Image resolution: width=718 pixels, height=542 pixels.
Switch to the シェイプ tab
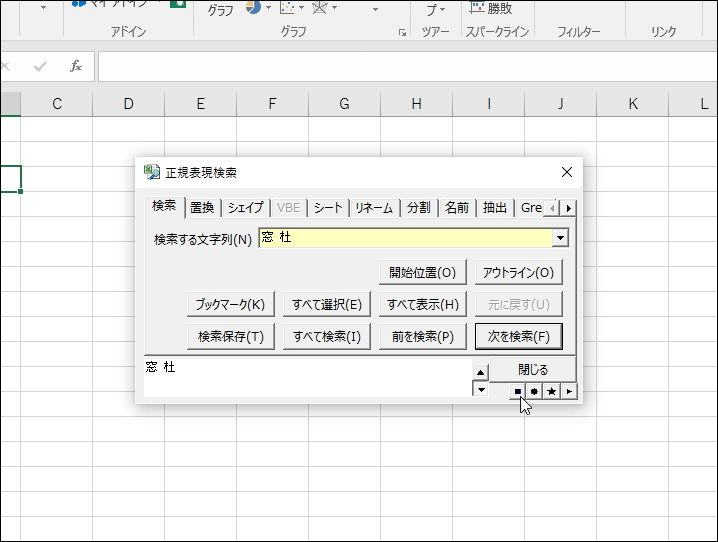click(246, 208)
